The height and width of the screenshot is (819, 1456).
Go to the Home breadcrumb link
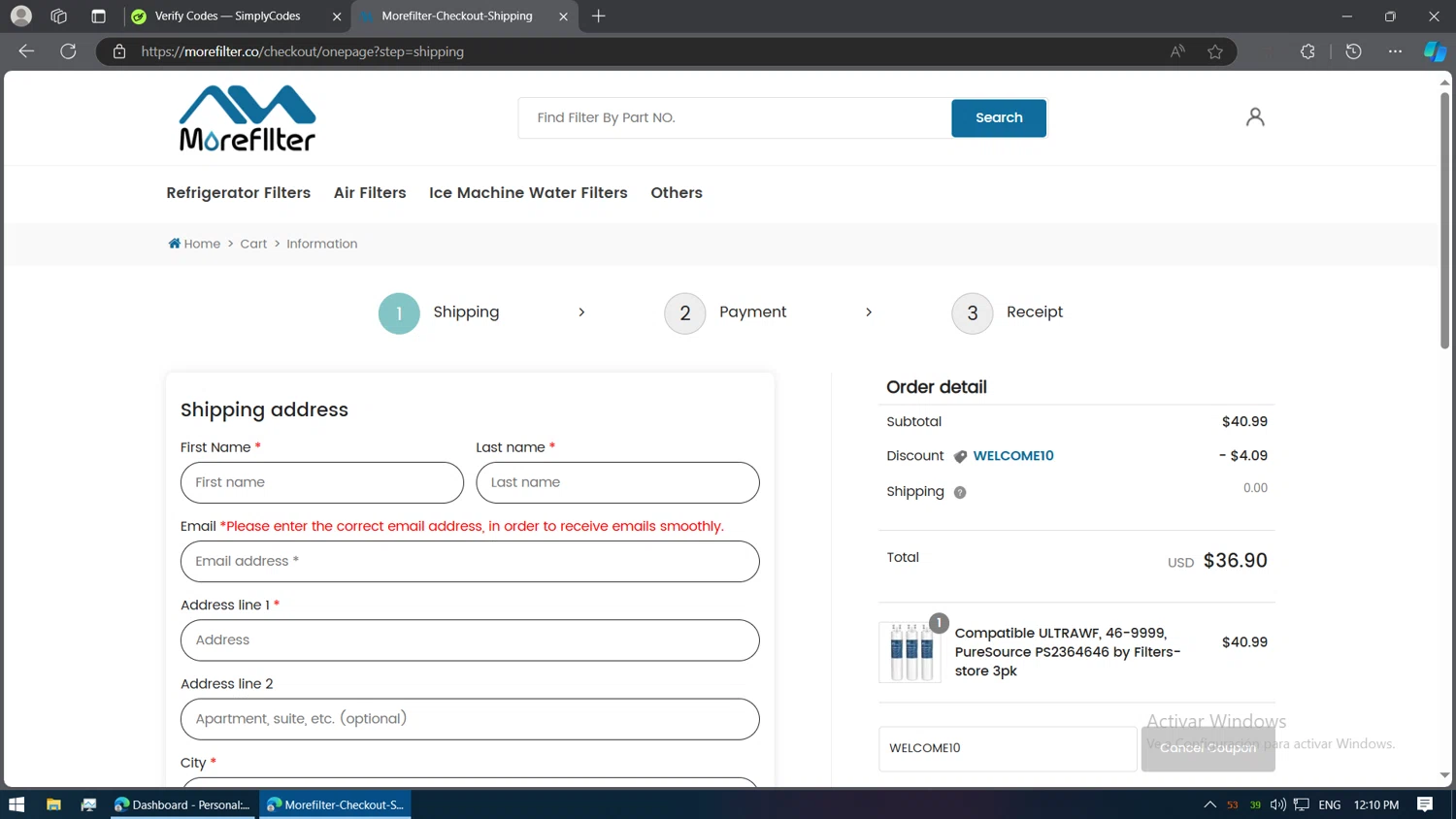(202, 244)
